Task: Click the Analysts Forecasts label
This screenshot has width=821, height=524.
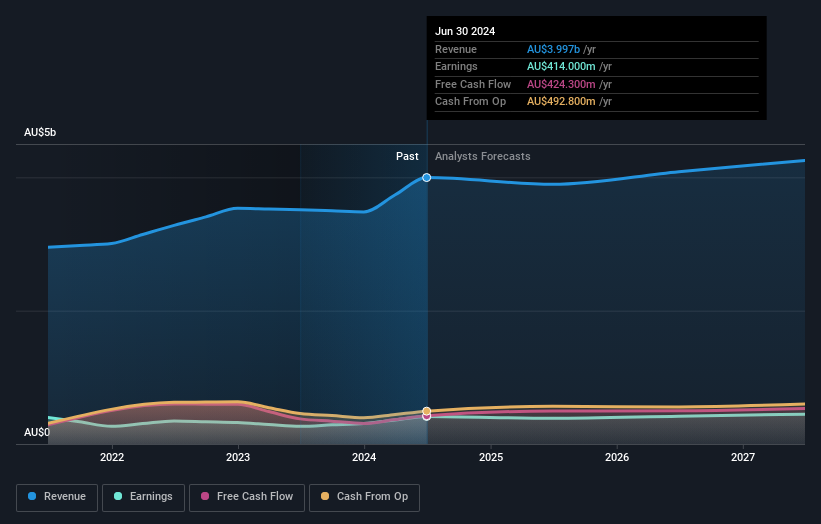Action: 482,156
